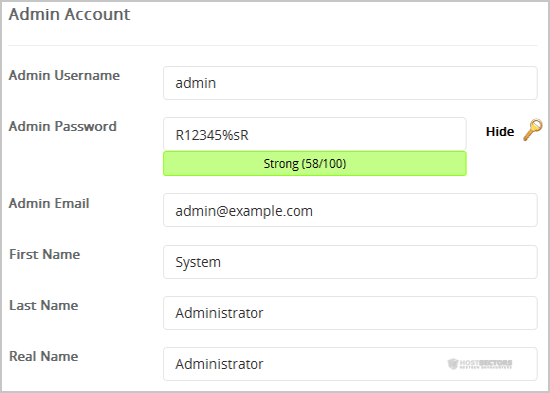Select the Strong (58/100) score text
Viewport: 550px width, 393px height.
pos(305,164)
